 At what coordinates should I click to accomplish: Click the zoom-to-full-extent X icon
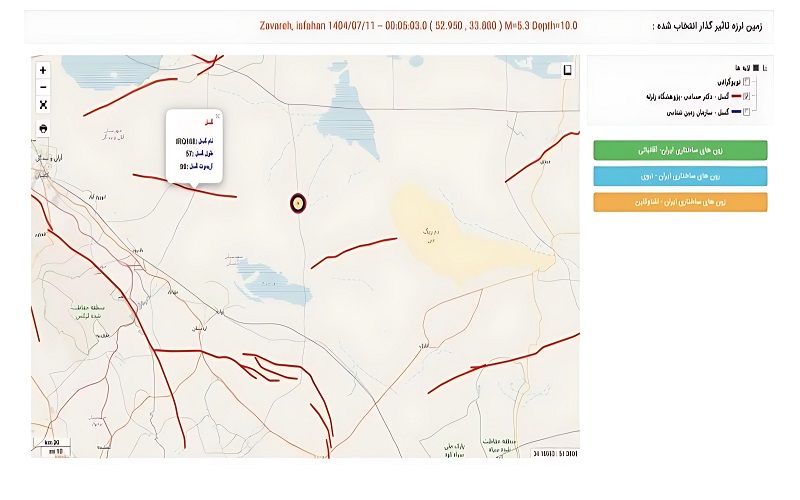42,105
